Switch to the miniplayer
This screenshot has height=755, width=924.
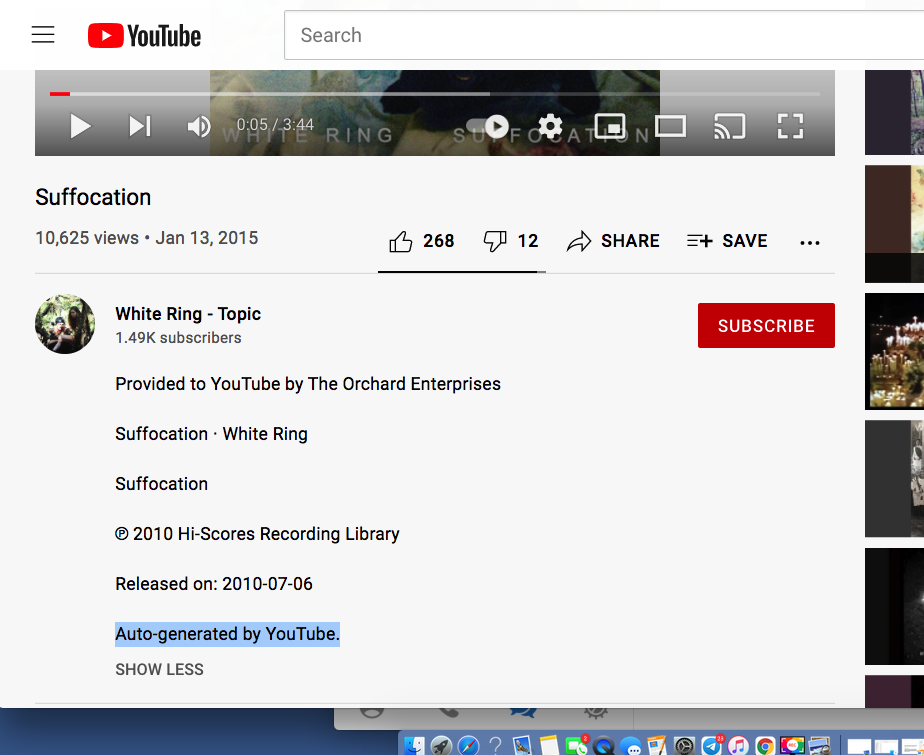pyautogui.click(x=610, y=126)
